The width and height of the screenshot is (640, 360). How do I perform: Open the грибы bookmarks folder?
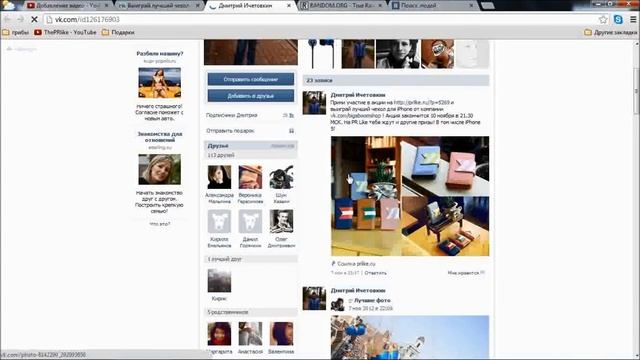tap(16, 32)
